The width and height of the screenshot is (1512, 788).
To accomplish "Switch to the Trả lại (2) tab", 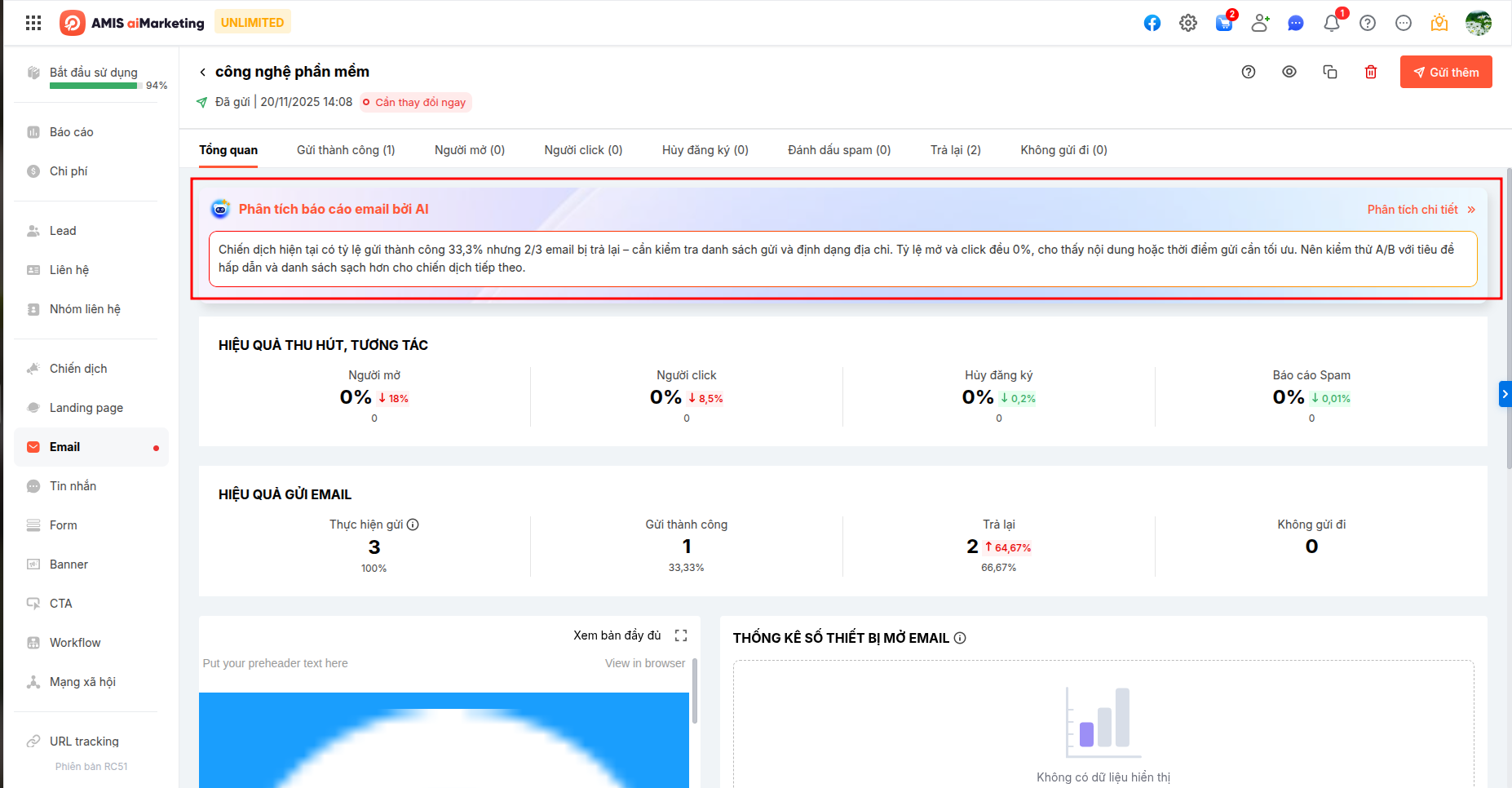I will click(x=955, y=150).
